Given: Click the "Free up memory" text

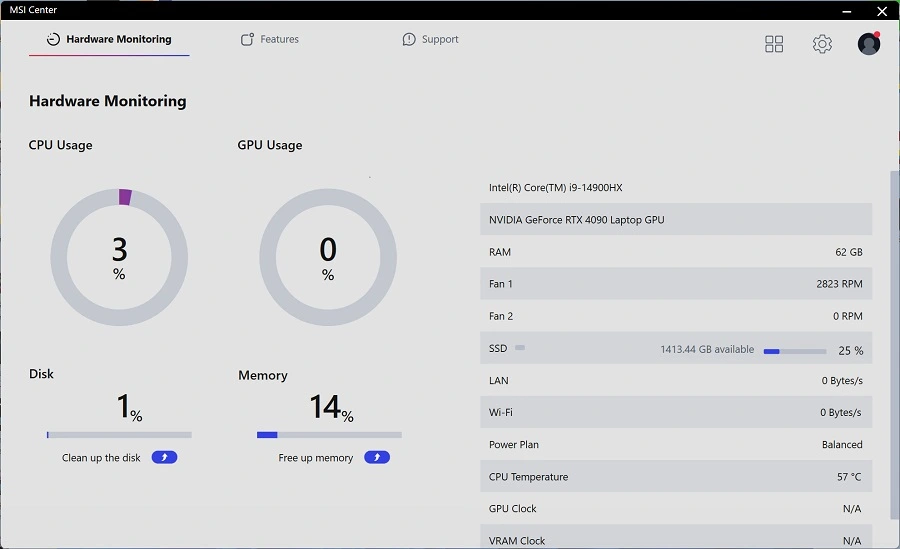Looking at the screenshot, I should (x=315, y=458).
